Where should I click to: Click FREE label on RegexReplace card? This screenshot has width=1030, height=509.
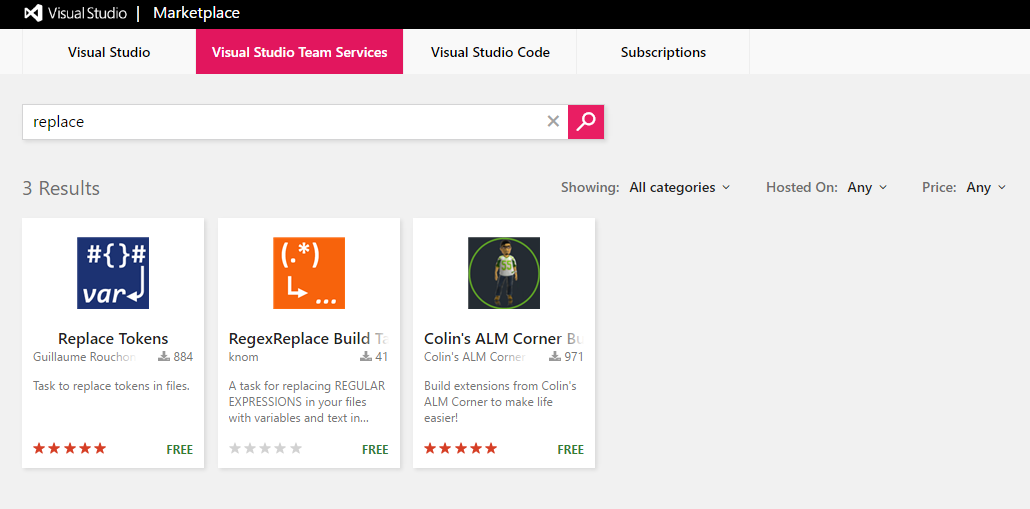375,450
